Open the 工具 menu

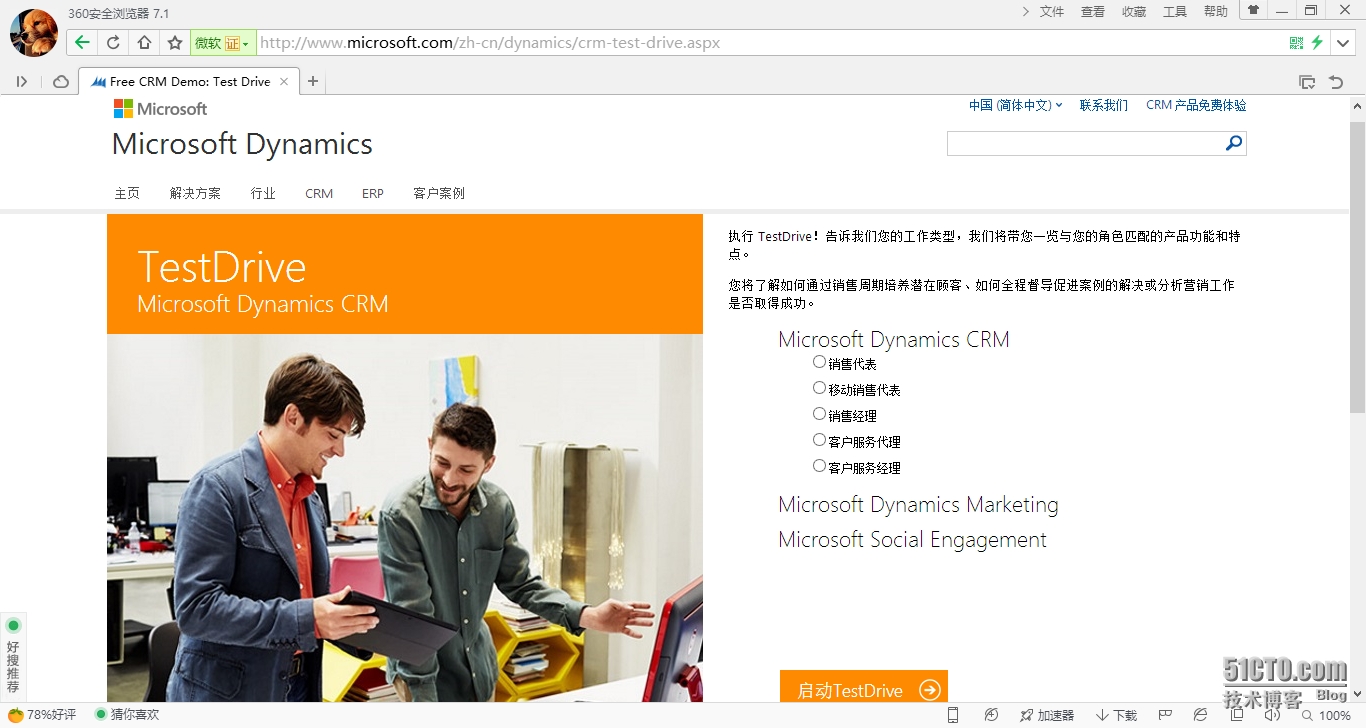1175,11
